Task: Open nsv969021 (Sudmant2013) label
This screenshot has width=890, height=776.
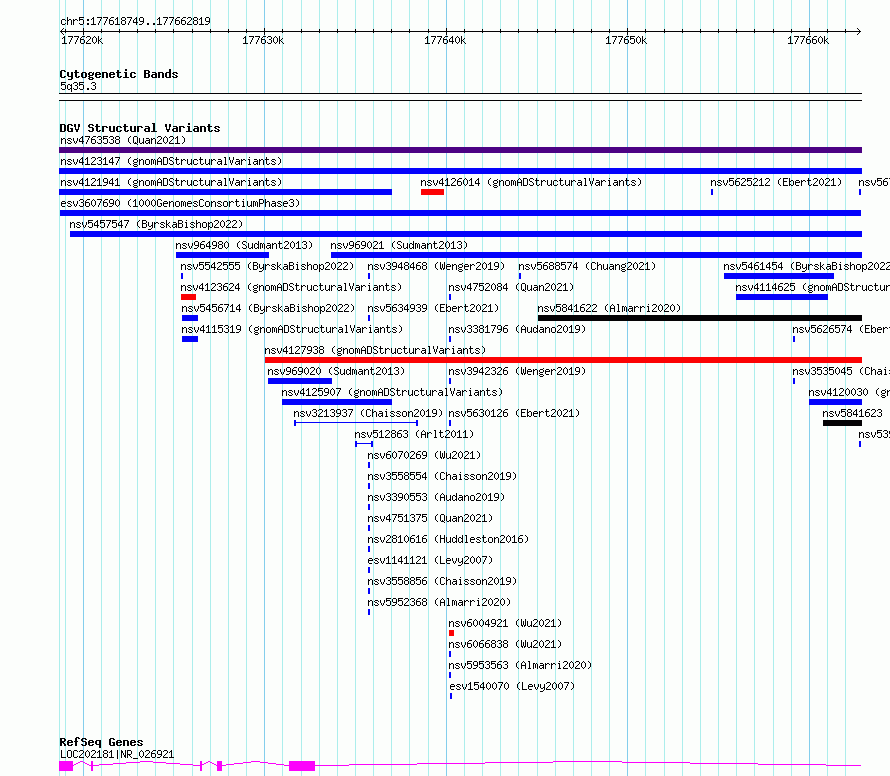Action: [x=399, y=245]
